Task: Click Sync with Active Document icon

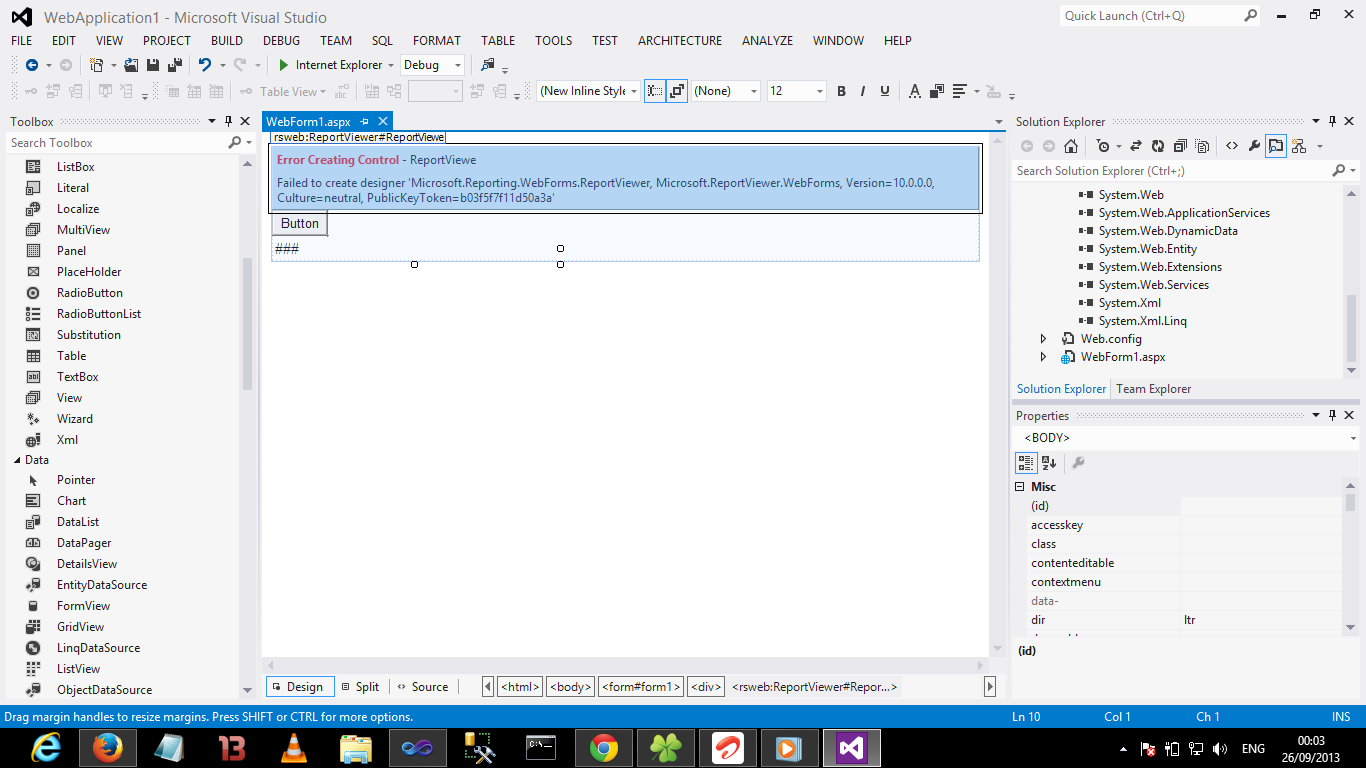Action: coord(1136,146)
